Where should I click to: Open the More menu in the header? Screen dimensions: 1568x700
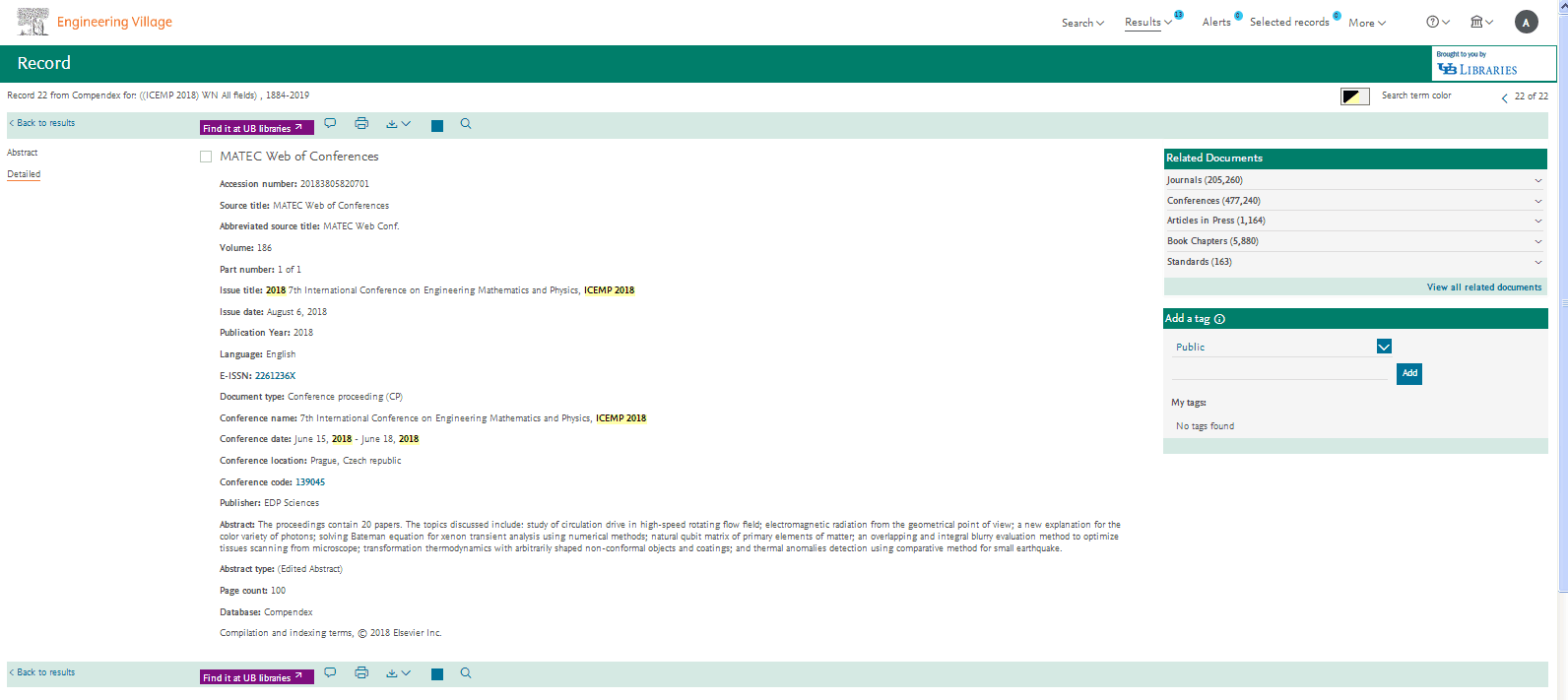pos(1366,23)
